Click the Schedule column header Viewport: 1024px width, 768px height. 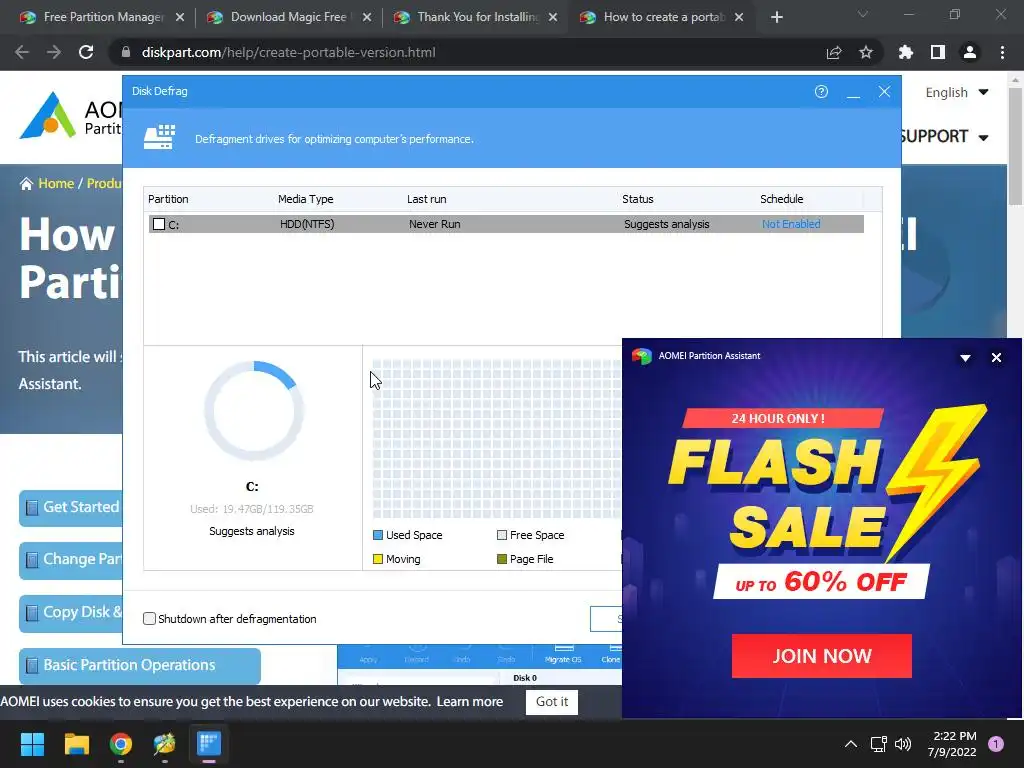click(781, 199)
